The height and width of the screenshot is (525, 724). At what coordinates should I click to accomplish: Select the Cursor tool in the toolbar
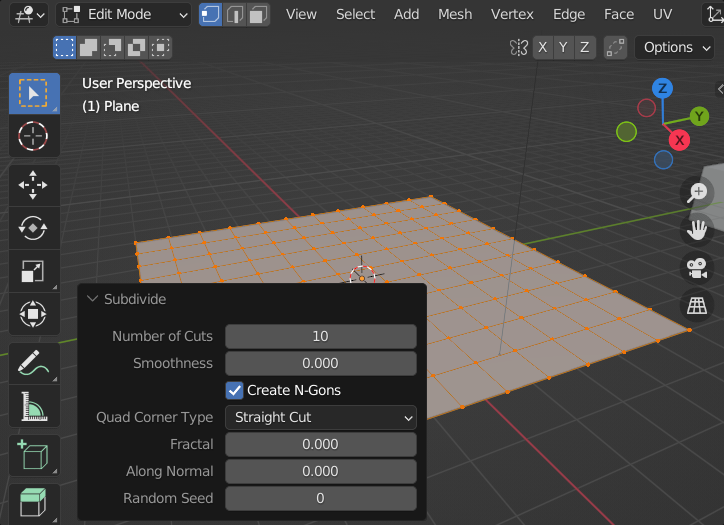click(34, 135)
